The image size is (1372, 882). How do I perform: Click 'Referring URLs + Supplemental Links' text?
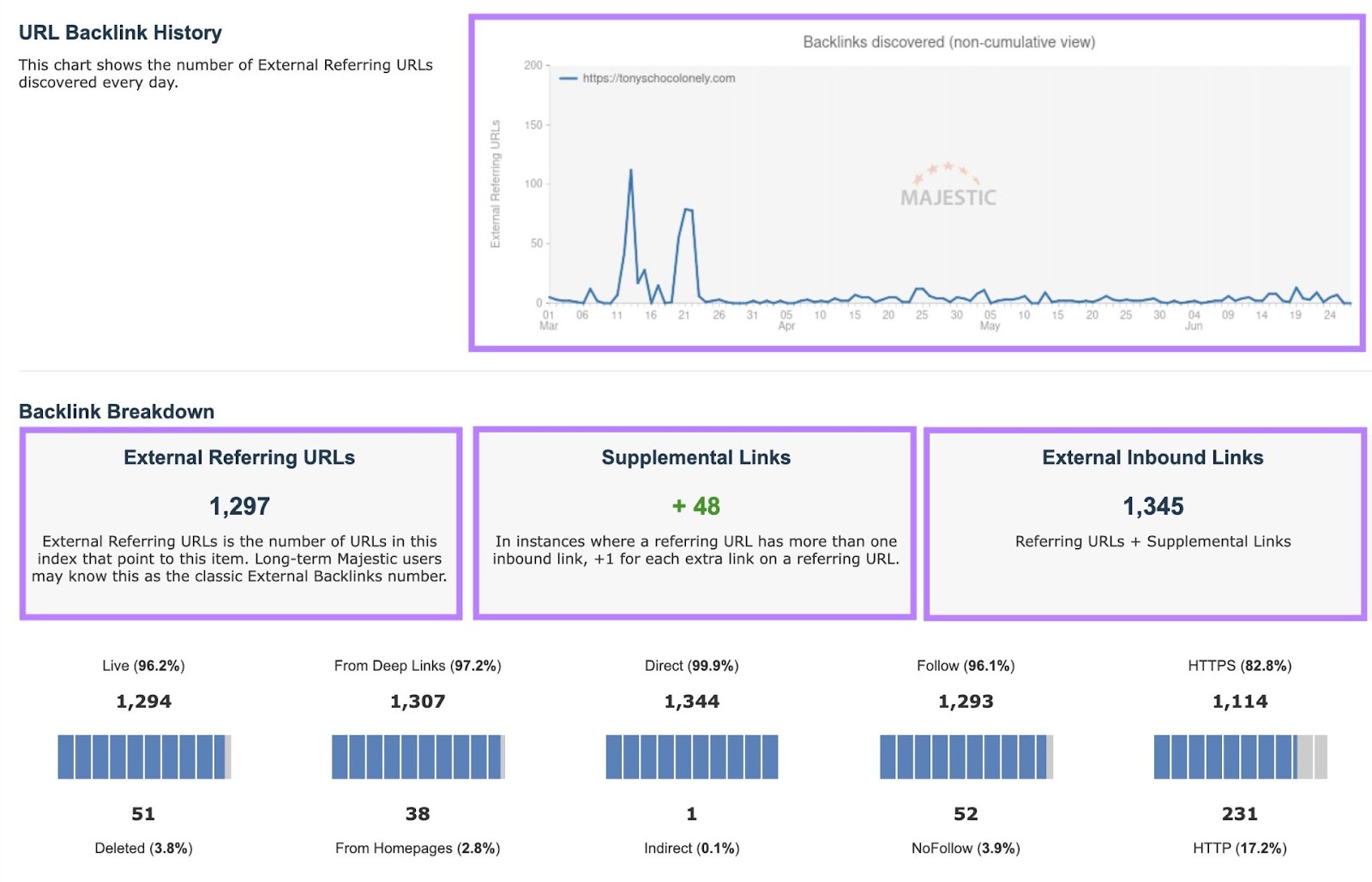point(1152,541)
